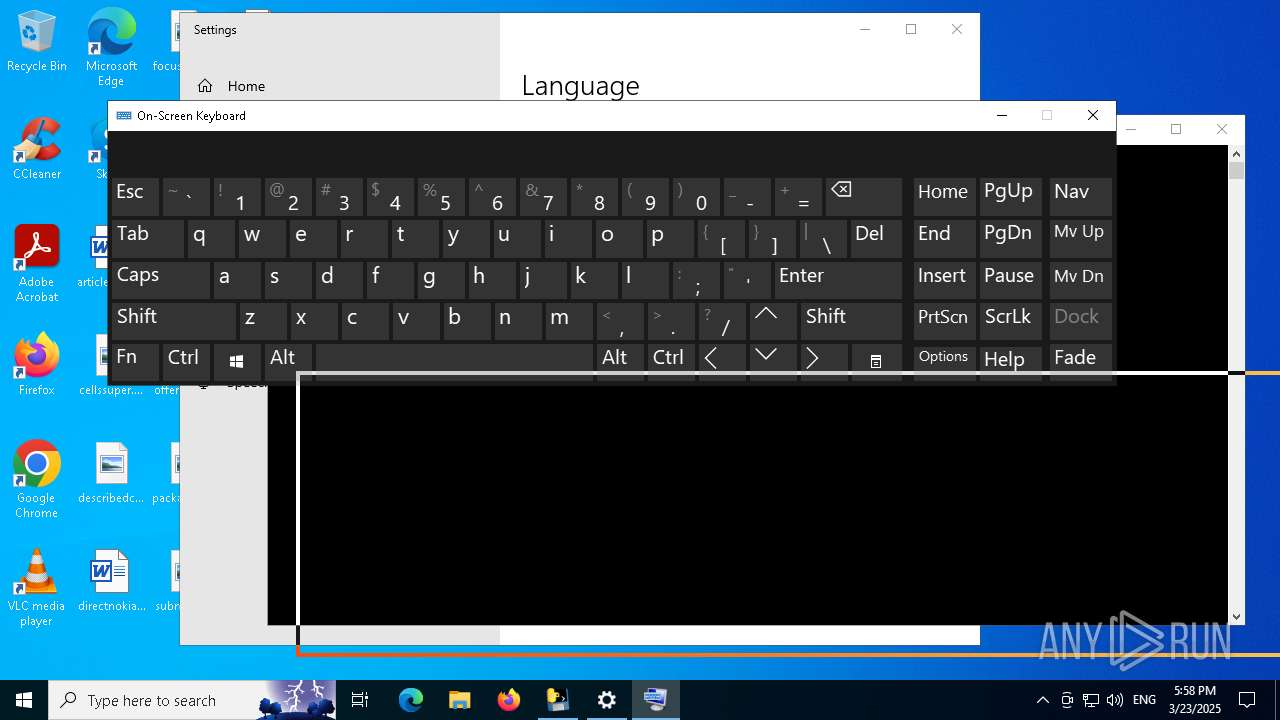Toggle the ScrLk key
Viewport: 1280px width, 720px height.
[1010, 321]
